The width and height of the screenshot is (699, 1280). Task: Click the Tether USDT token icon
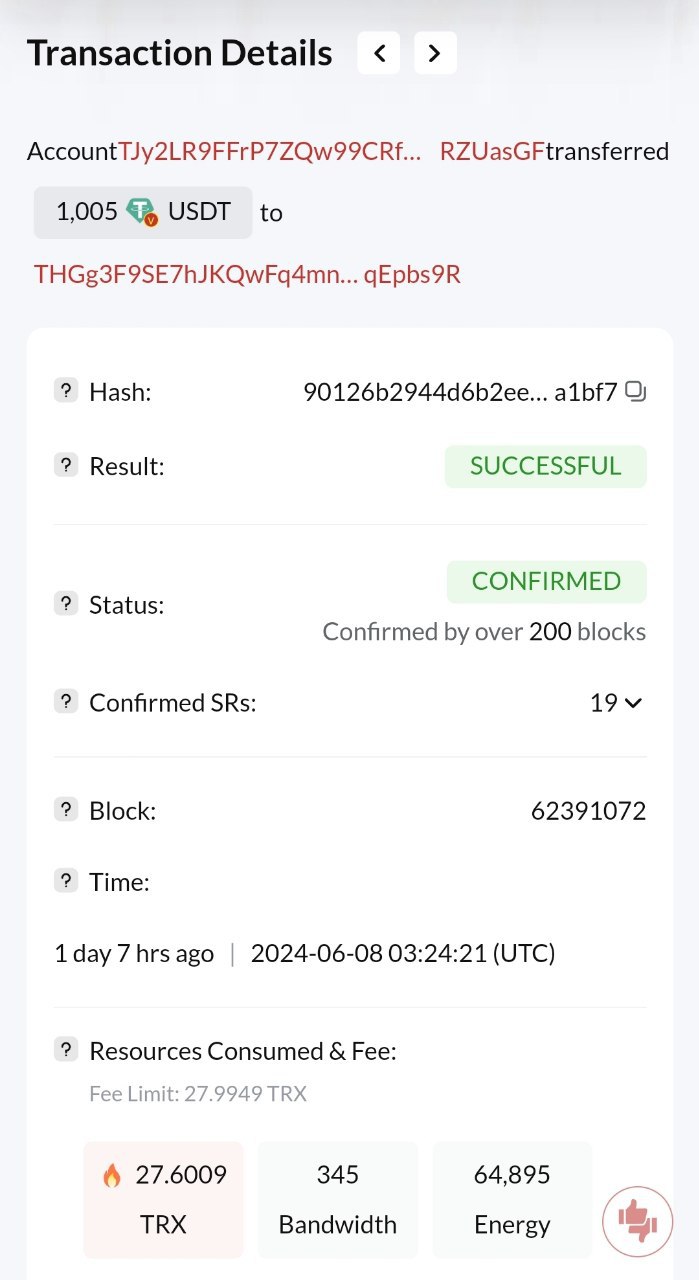(x=142, y=212)
